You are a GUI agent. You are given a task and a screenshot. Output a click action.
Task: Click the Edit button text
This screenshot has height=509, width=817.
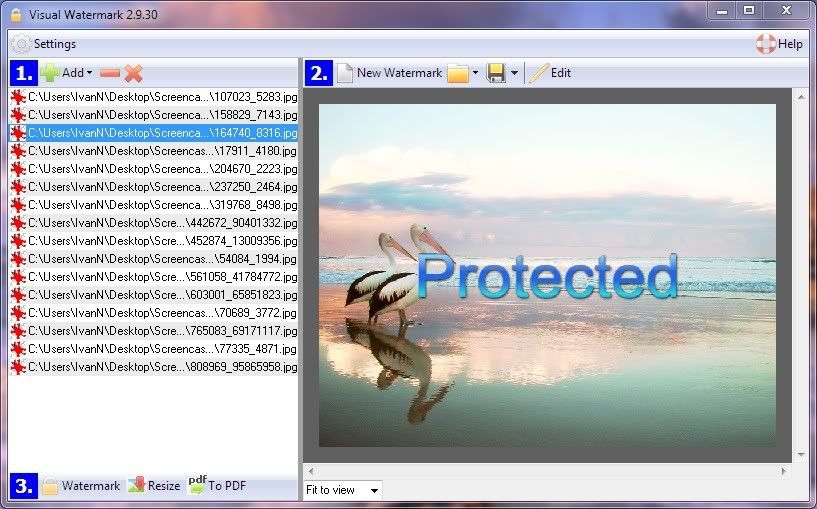561,73
